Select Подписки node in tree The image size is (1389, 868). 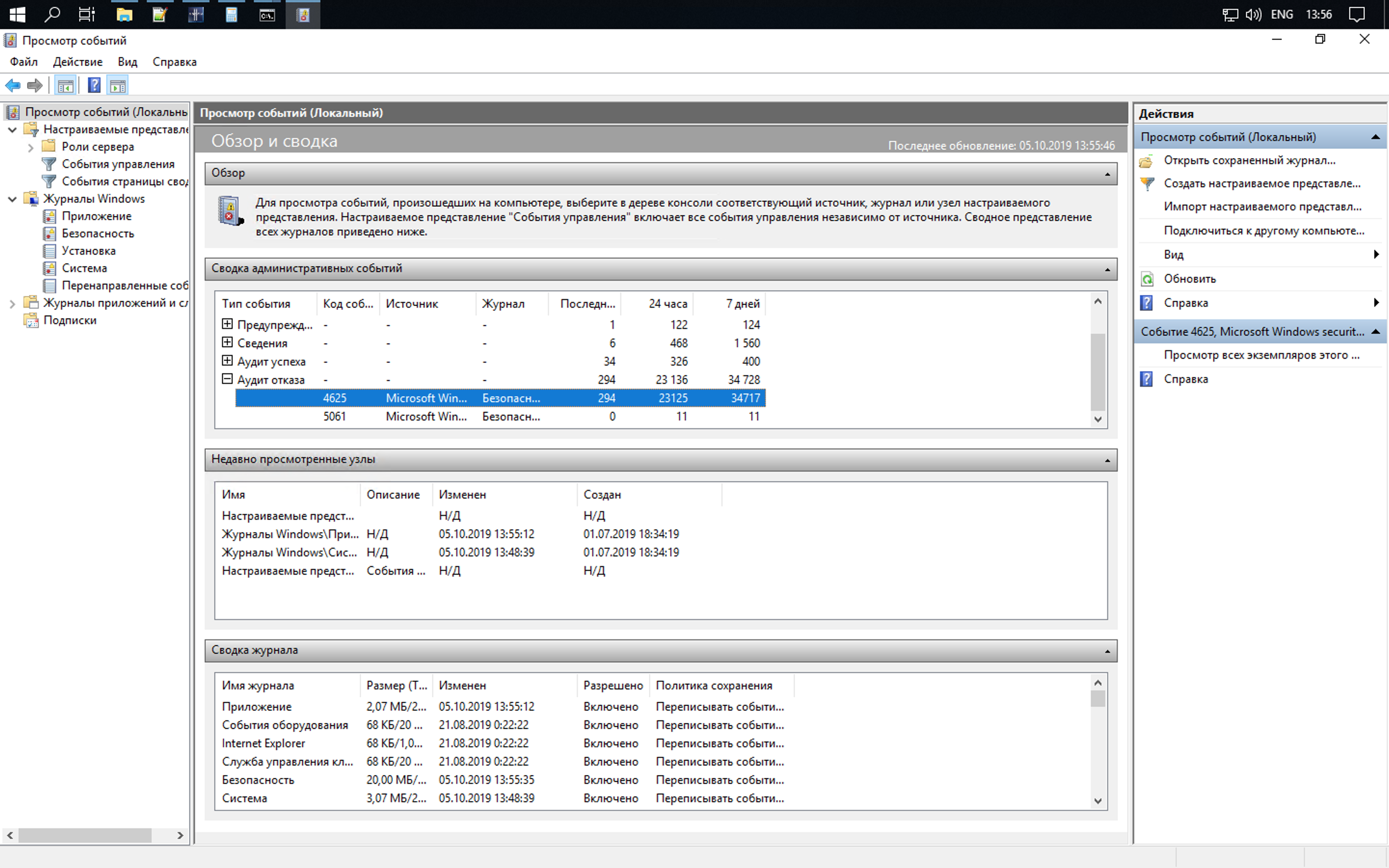click(x=69, y=320)
